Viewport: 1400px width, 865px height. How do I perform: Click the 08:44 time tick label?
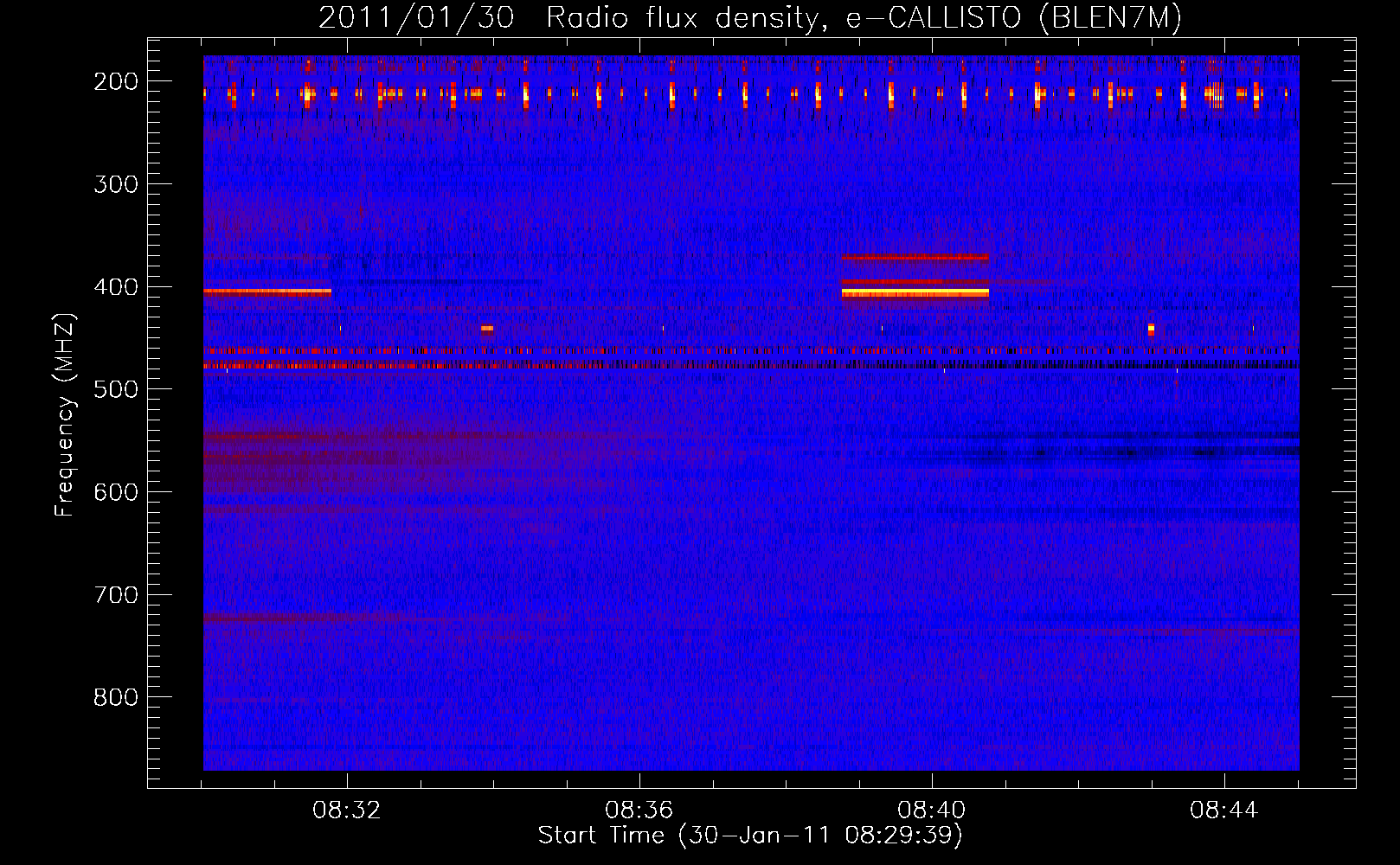1224,811
